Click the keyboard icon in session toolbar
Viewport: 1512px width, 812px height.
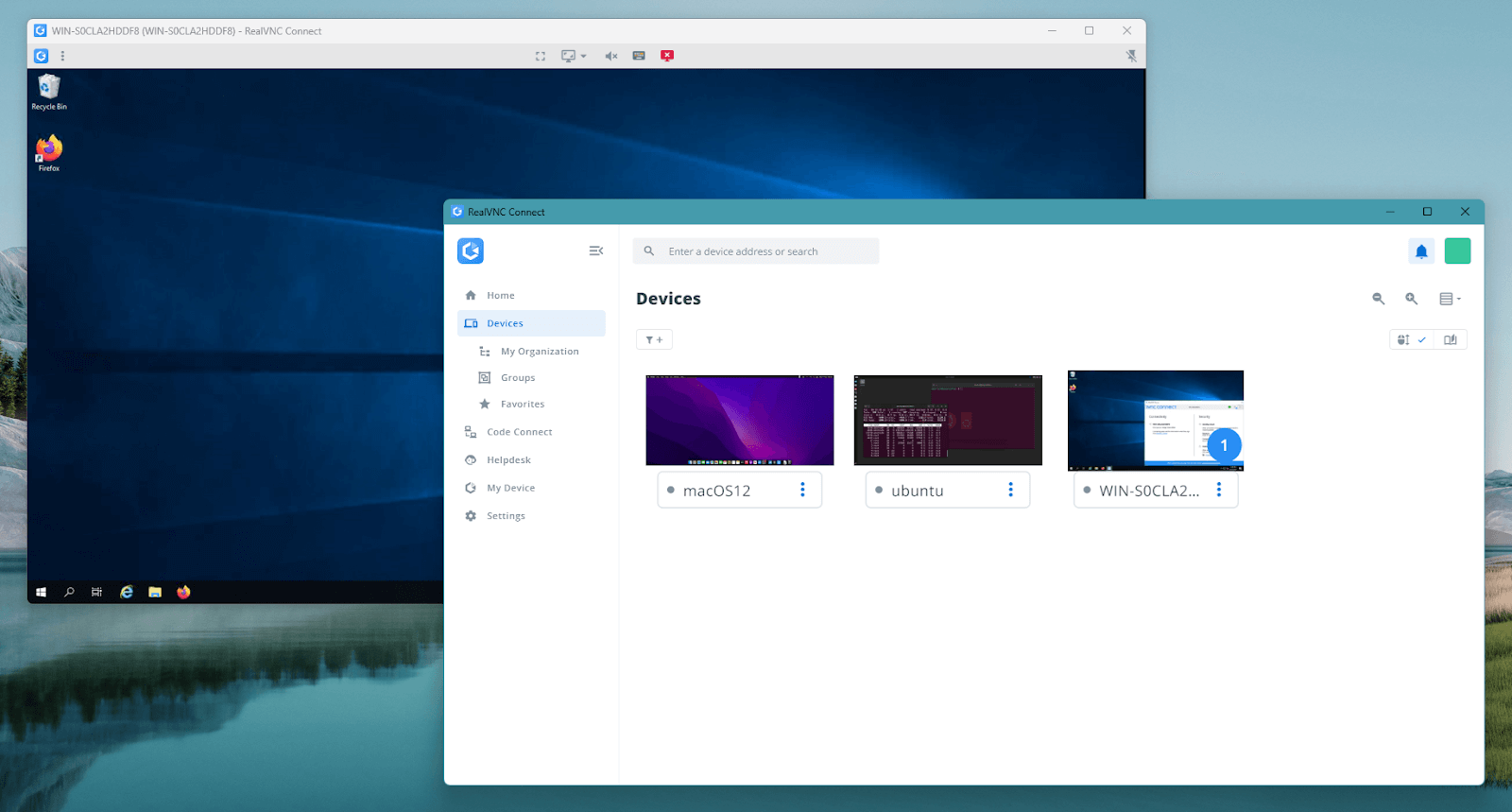pyautogui.click(x=639, y=56)
